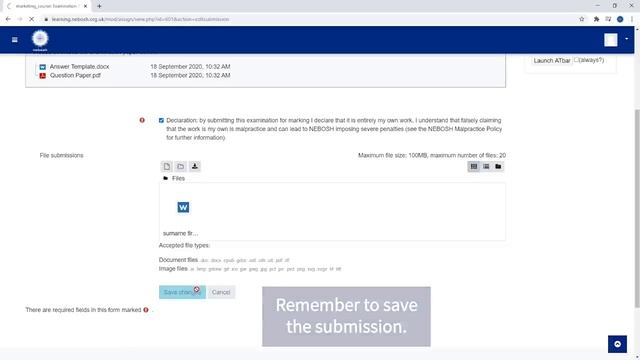Screen dimensions: 640x360
Task: Click the Cancel button
Action: click(221, 292)
